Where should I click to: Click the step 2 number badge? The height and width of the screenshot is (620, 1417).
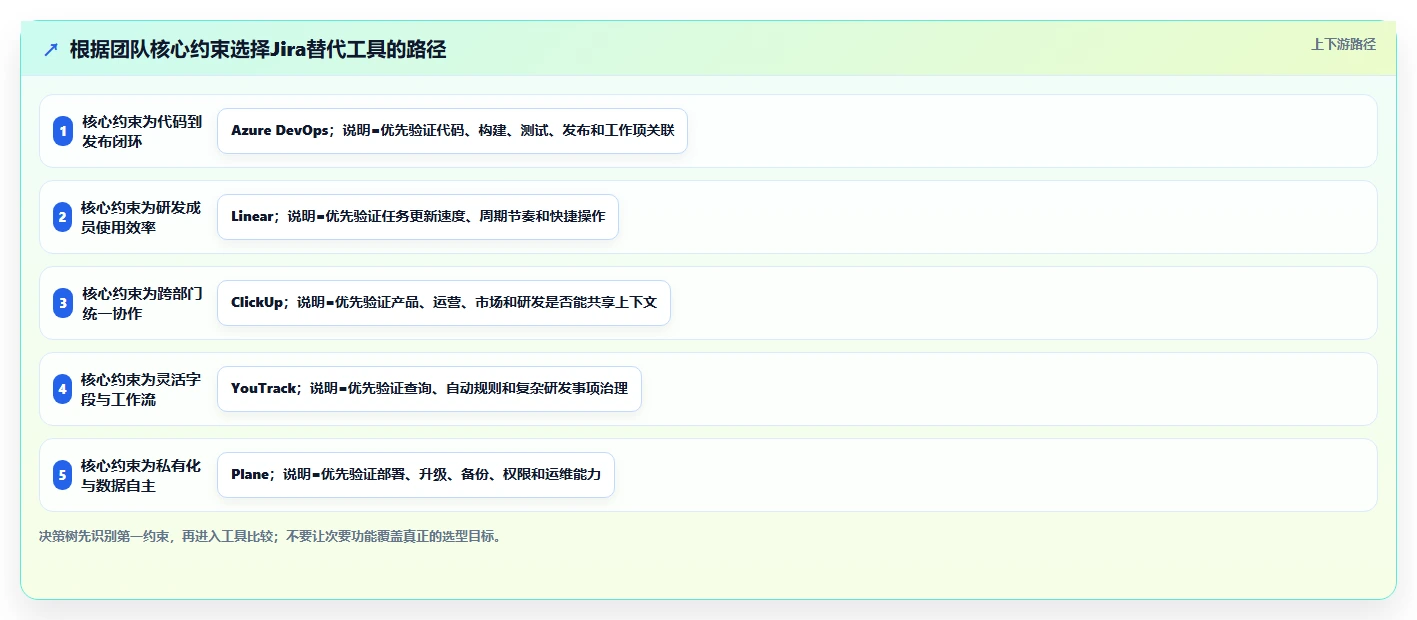point(63,217)
